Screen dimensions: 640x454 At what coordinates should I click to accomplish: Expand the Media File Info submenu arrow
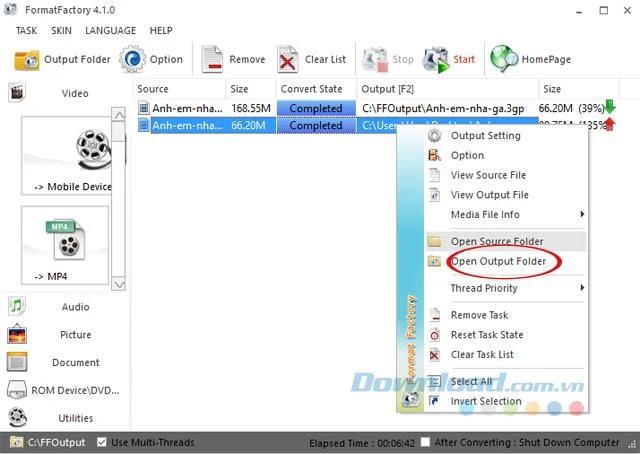pyautogui.click(x=582, y=214)
